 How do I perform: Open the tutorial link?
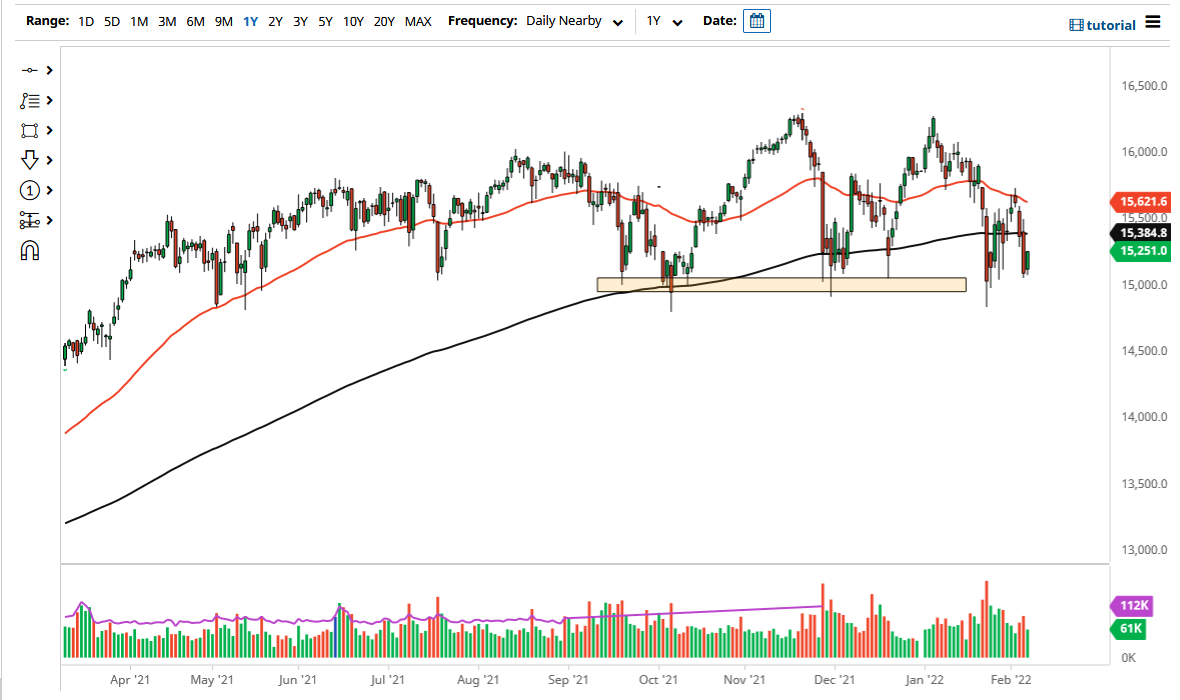tap(1103, 24)
